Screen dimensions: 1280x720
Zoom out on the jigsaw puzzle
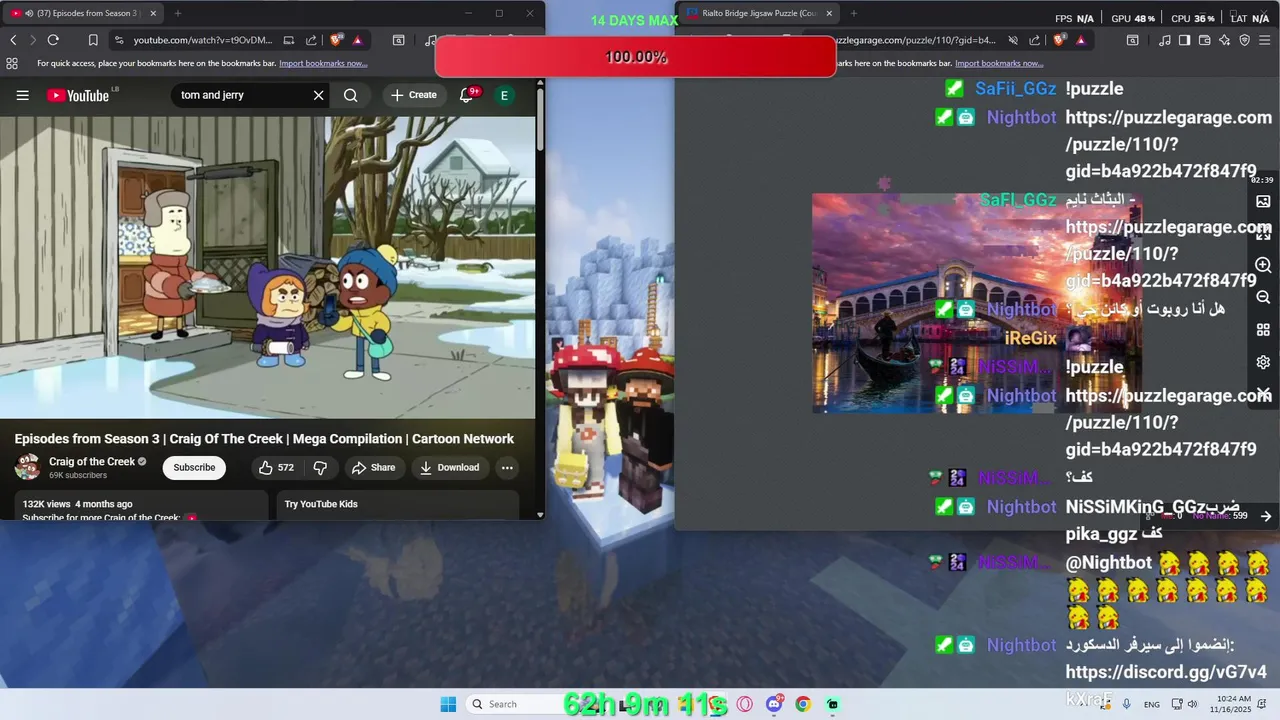click(x=1263, y=297)
